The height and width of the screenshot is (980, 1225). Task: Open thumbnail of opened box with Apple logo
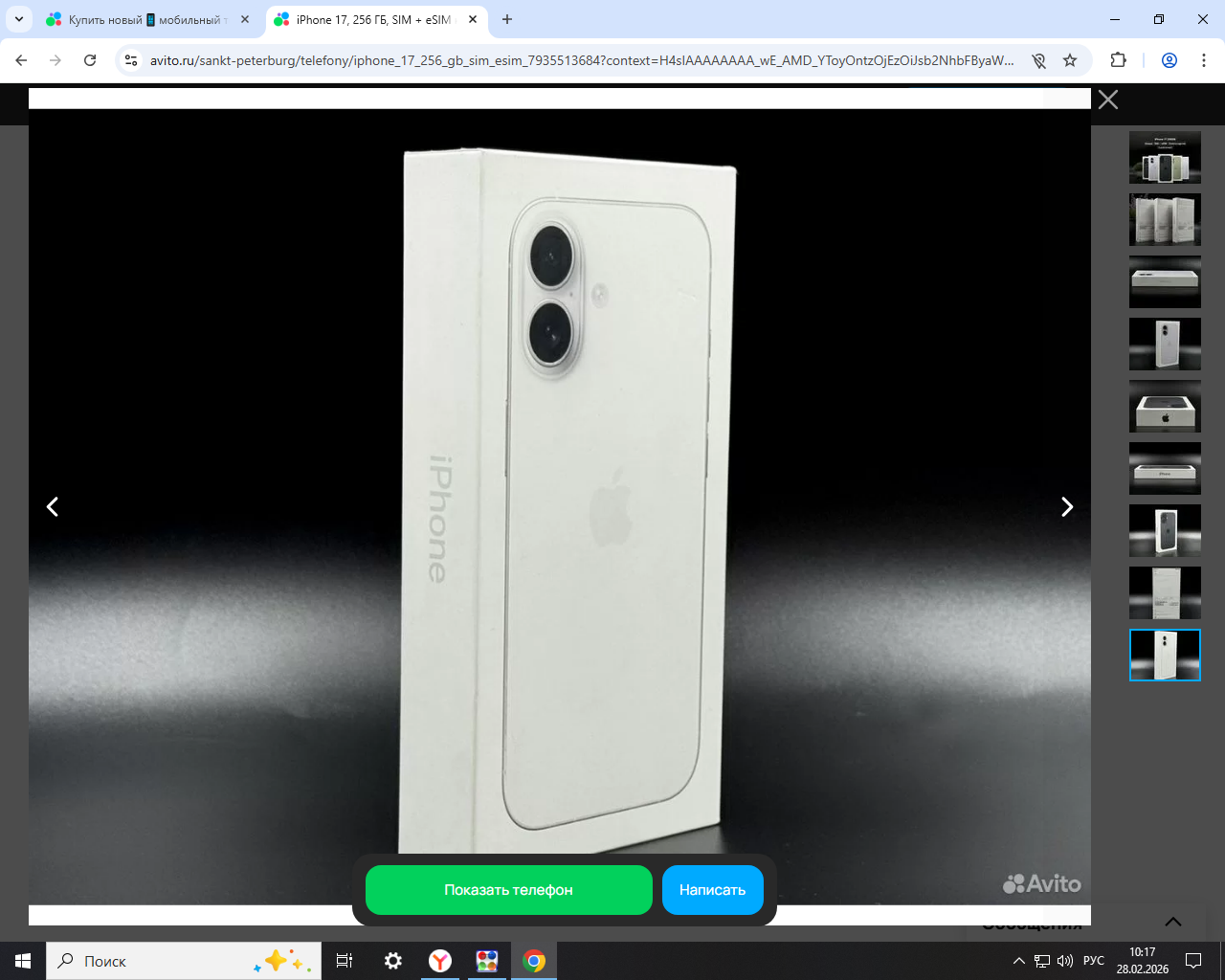[1165, 406]
